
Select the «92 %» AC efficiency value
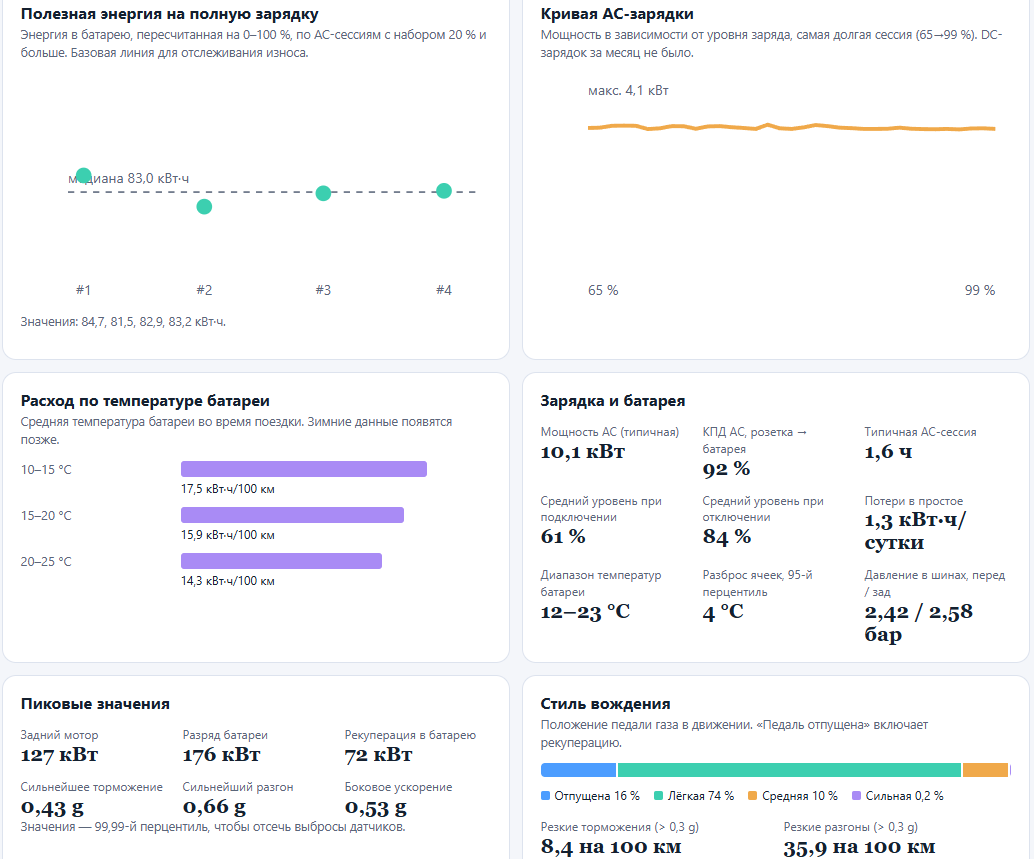click(x=726, y=469)
